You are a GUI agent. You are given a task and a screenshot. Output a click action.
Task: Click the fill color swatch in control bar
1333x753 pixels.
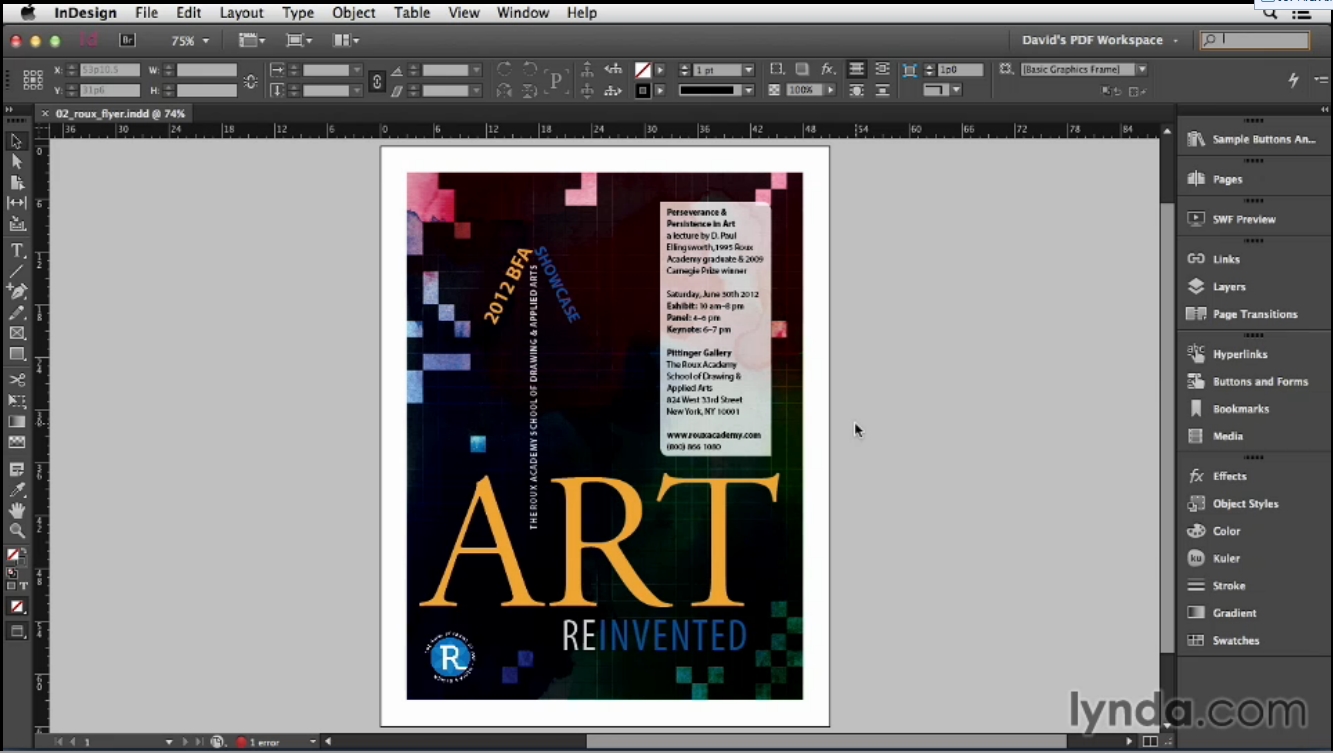point(643,70)
